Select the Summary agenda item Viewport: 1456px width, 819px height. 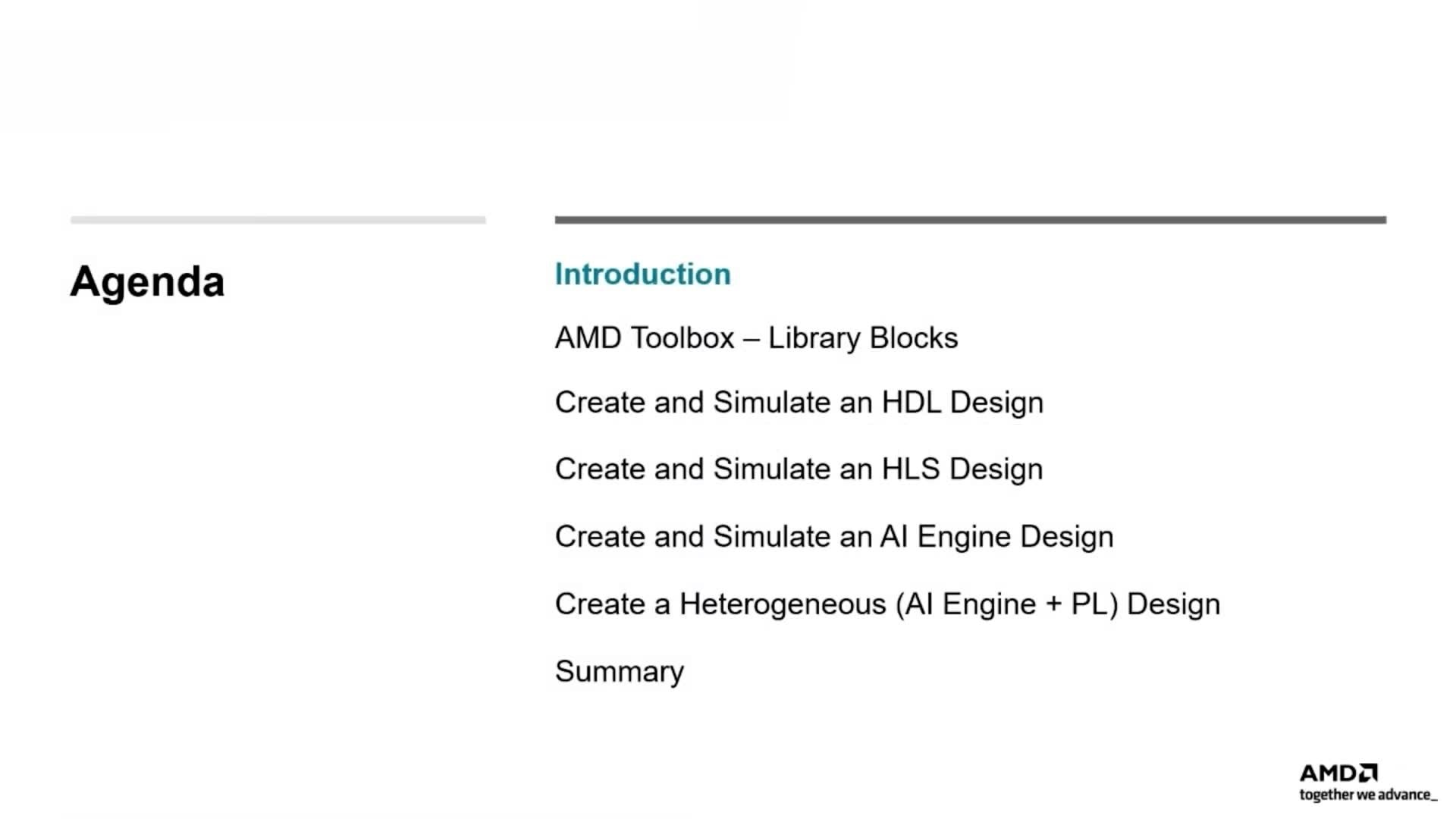pos(620,672)
